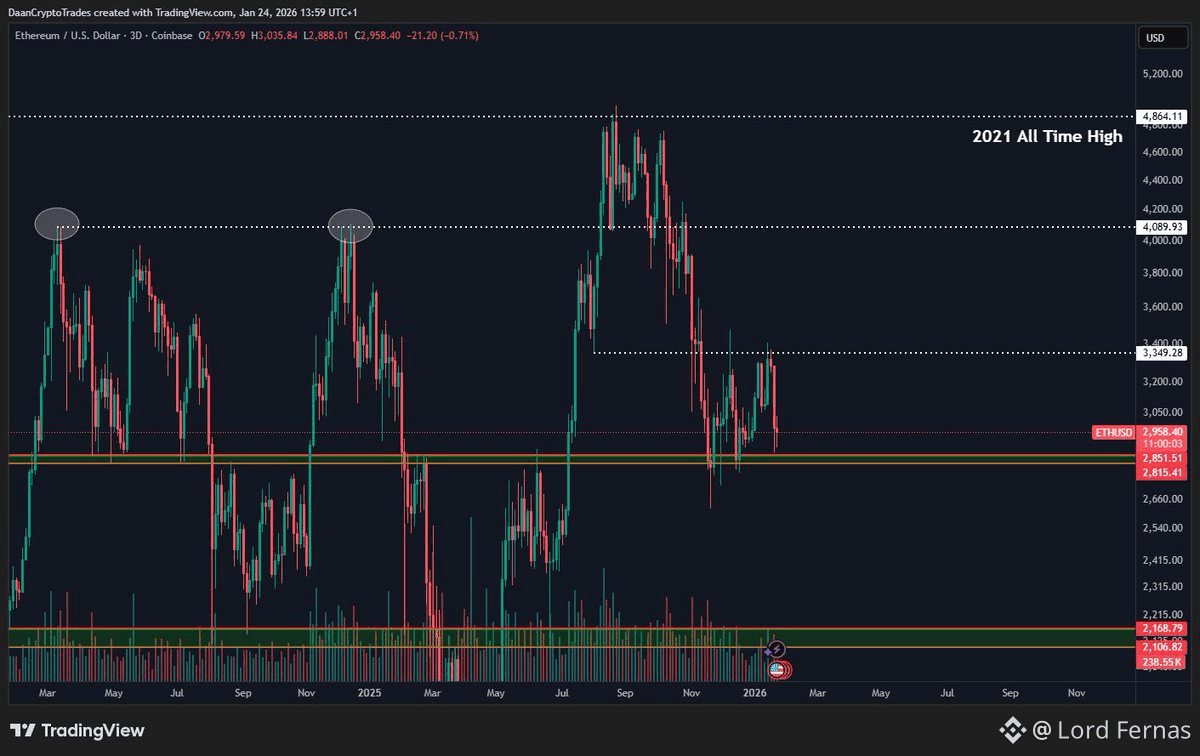
Task: Select the ellipse drawing at the December 2024 peak
Action: point(351,225)
